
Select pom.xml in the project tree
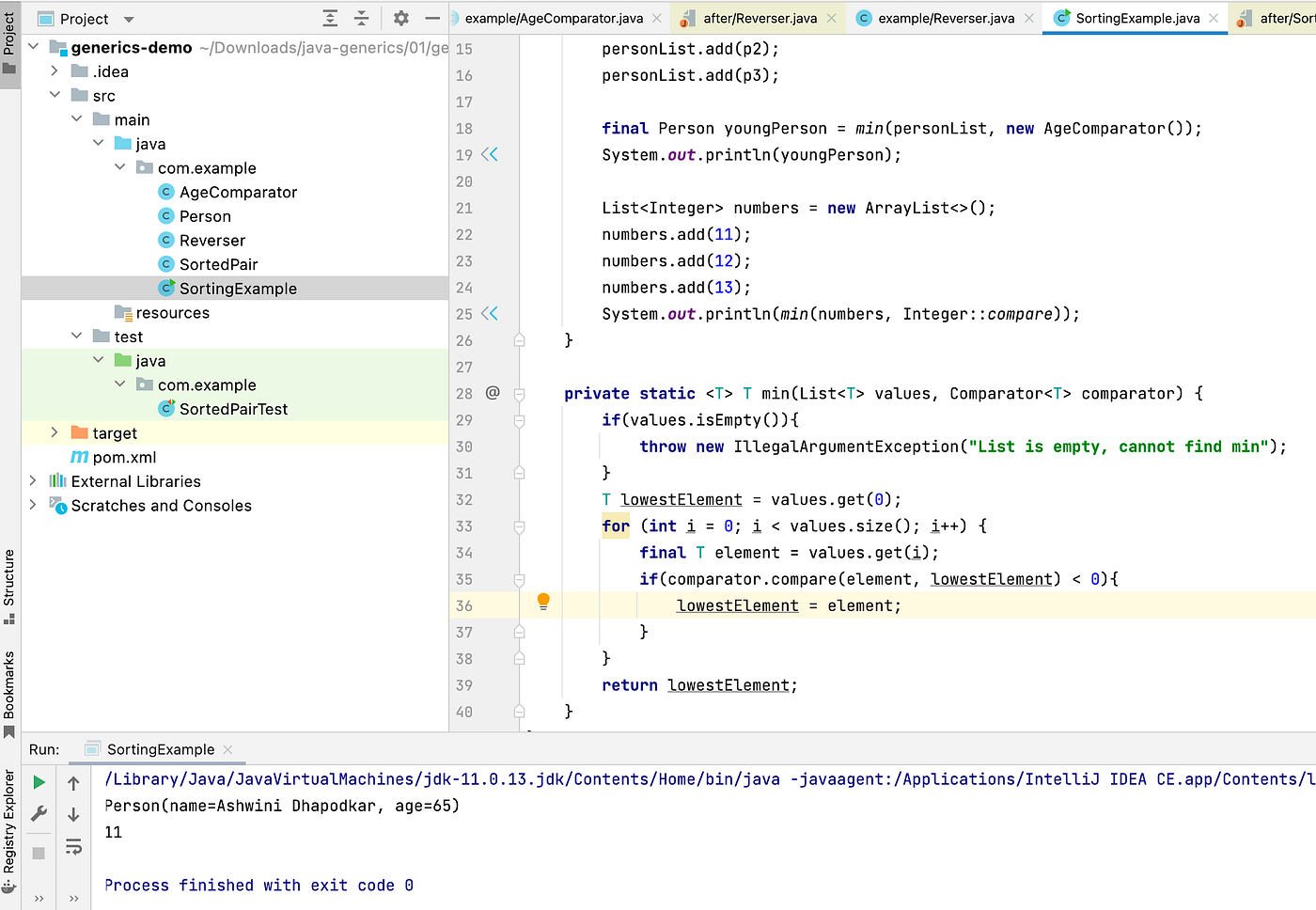pyautogui.click(x=126, y=457)
